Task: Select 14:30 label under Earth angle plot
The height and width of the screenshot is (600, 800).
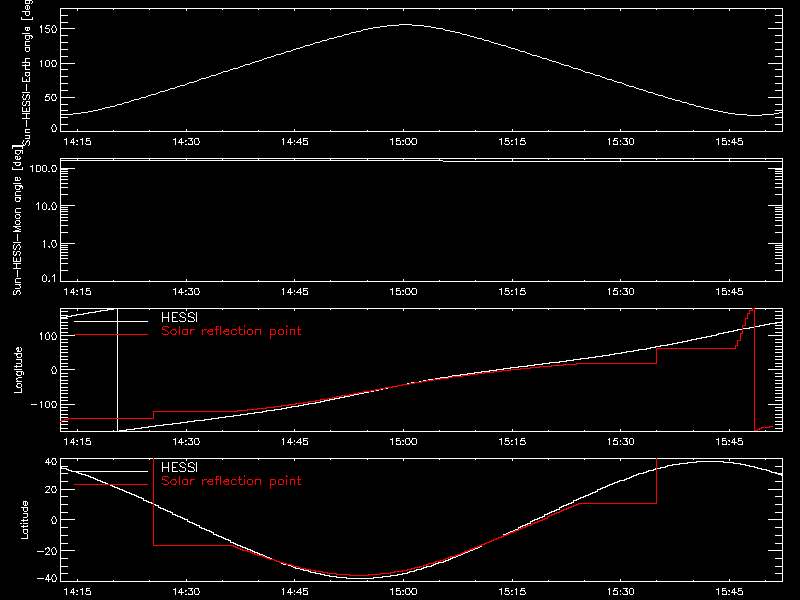Action: (186, 142)
